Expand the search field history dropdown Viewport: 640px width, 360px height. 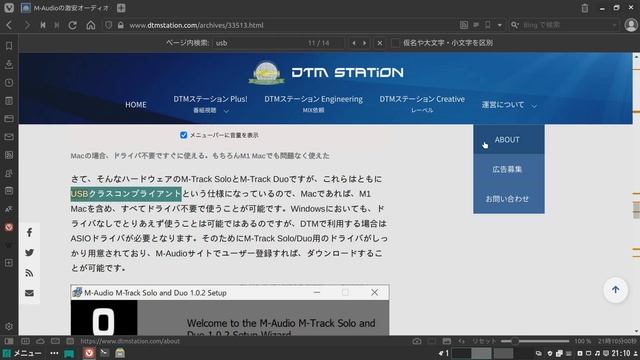pyautogui.click(x=614, y=25)
